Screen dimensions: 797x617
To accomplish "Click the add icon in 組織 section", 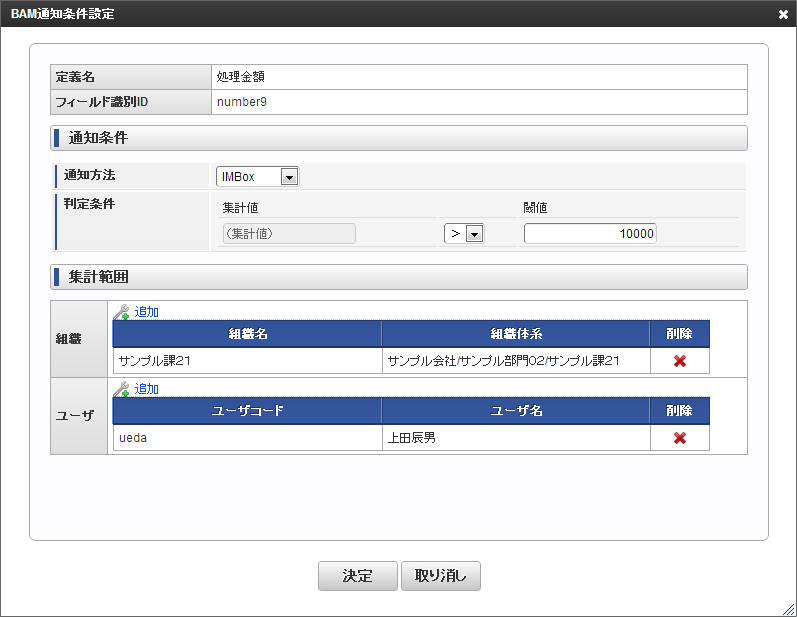I will [x=122, y=312].
